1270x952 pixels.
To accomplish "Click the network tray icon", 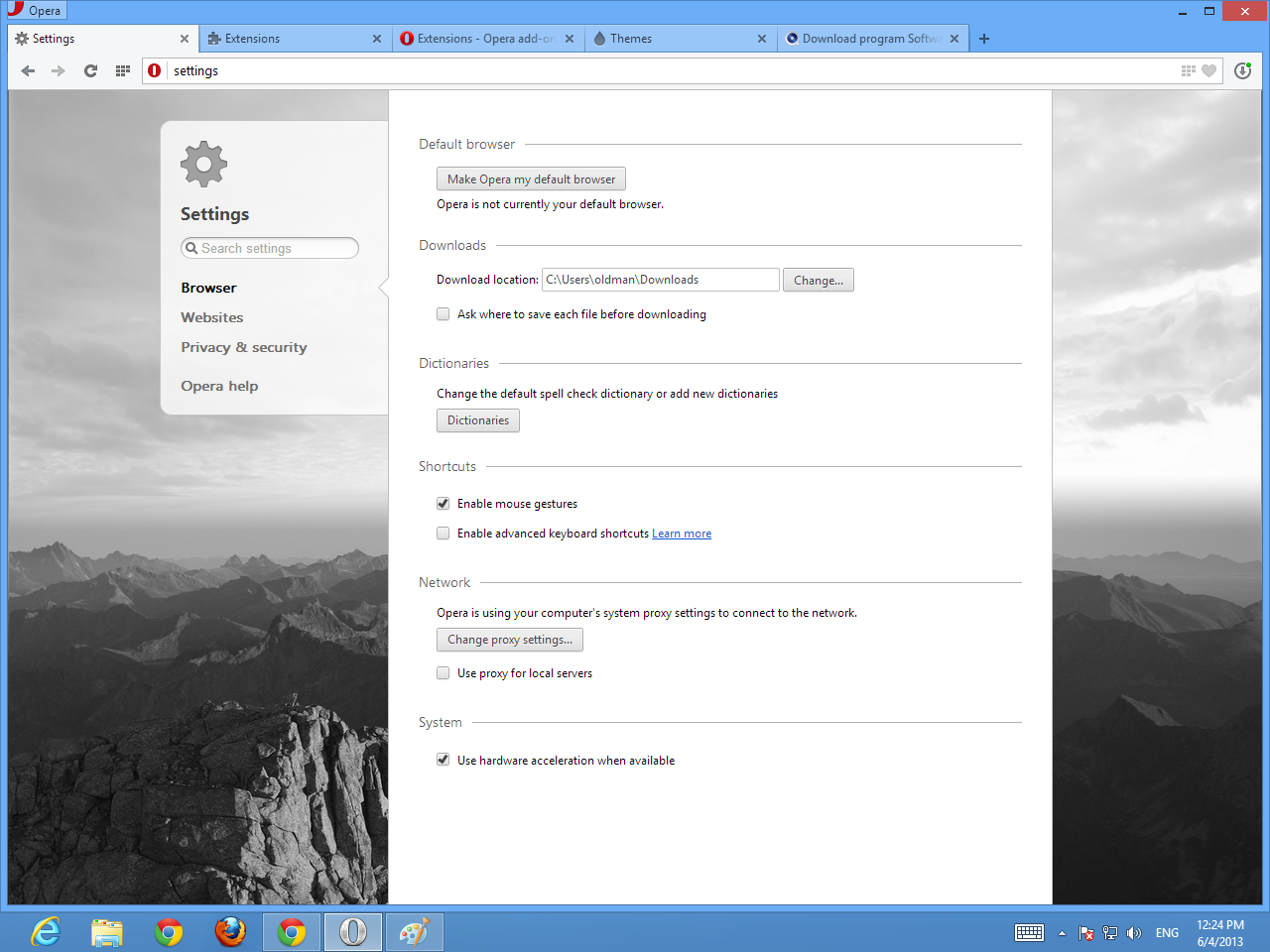I will (x=1110, y=933).
